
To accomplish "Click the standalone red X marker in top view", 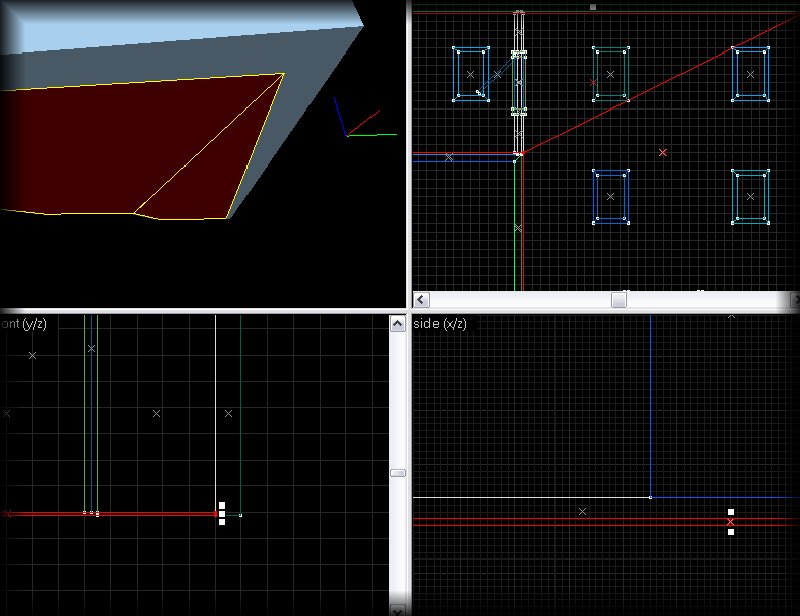I will 663,152.
